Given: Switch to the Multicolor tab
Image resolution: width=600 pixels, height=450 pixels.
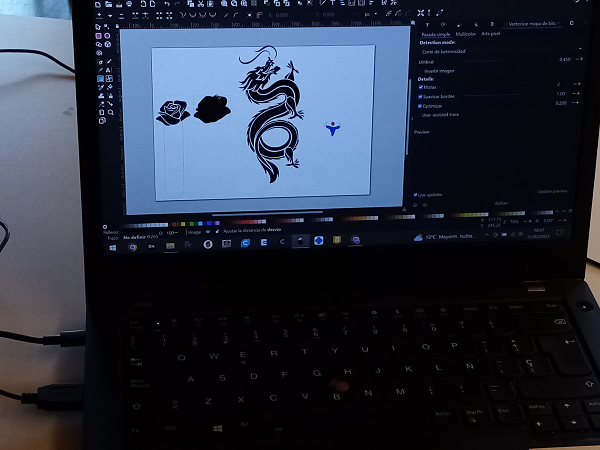Looking at the screenshot, I should (464, 33).
